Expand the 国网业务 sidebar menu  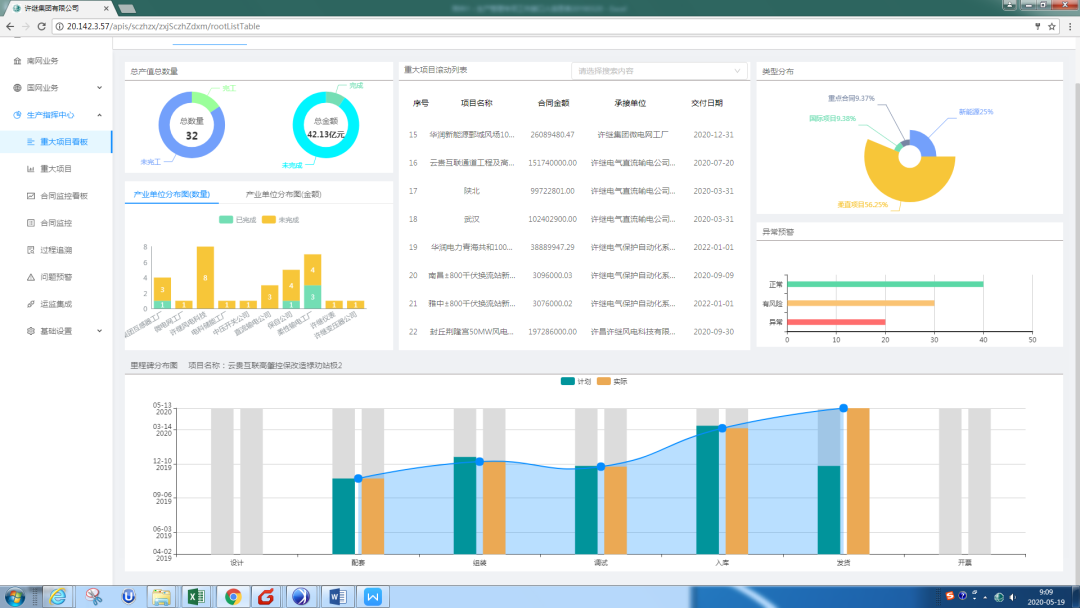click(x=98, y=88)
